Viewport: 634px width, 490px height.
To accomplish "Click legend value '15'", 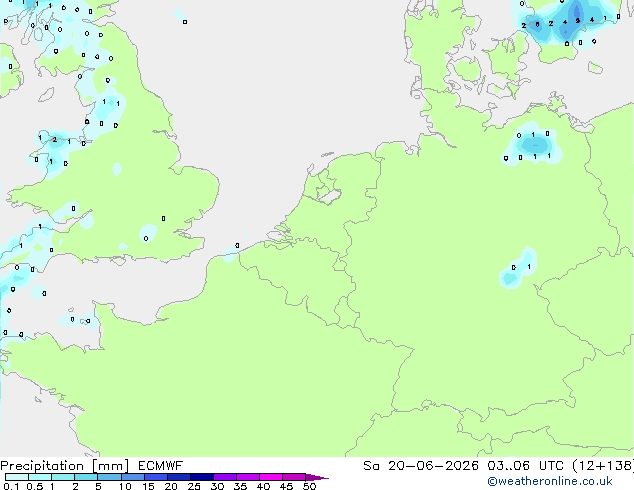I will (148, 486).
